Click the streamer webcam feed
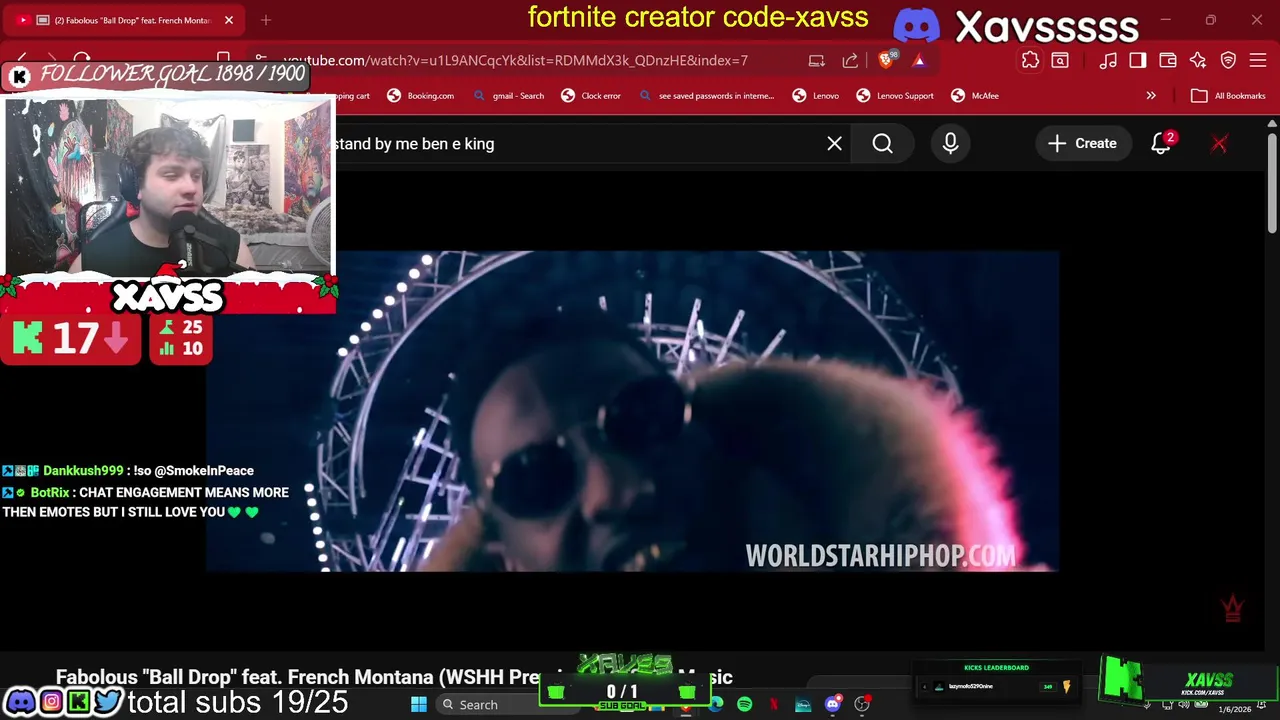The height and width of the screenshot is (720, 1280). (168, 185)
